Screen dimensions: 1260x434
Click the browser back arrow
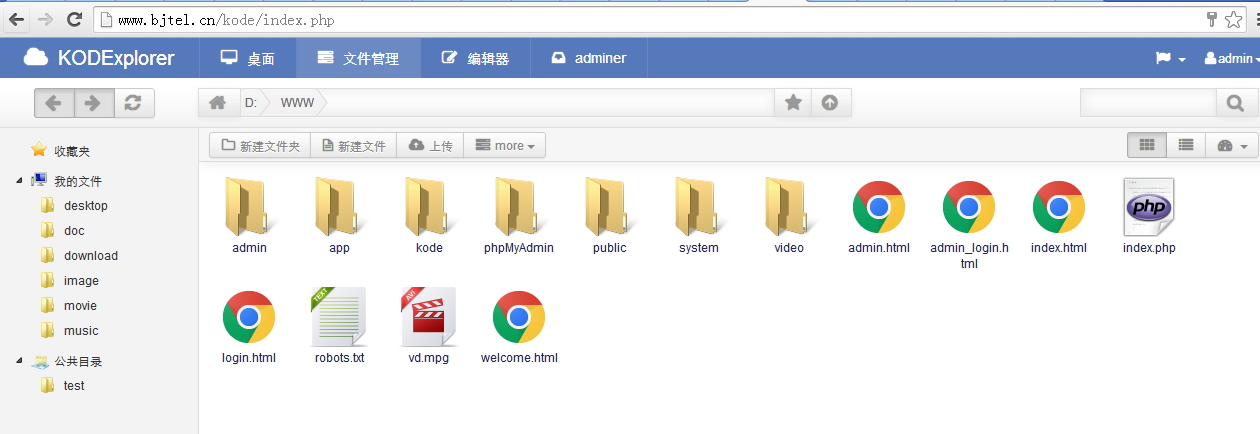pyautogui.click(x=17, y=19)
